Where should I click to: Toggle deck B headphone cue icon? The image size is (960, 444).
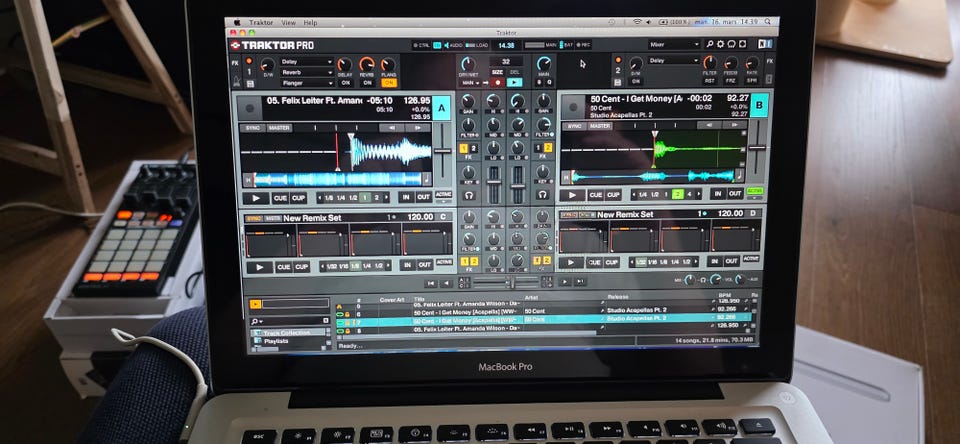pyautogui.click(x=542, y=195)
